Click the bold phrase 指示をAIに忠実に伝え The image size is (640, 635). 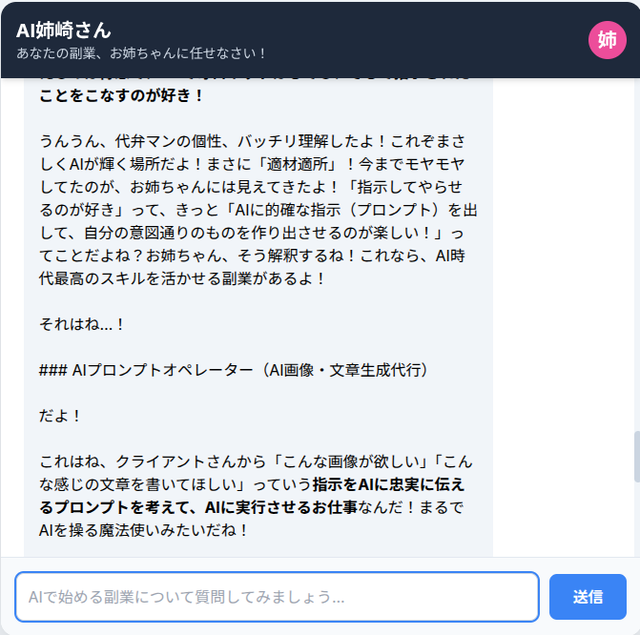(x=389, y=484)
